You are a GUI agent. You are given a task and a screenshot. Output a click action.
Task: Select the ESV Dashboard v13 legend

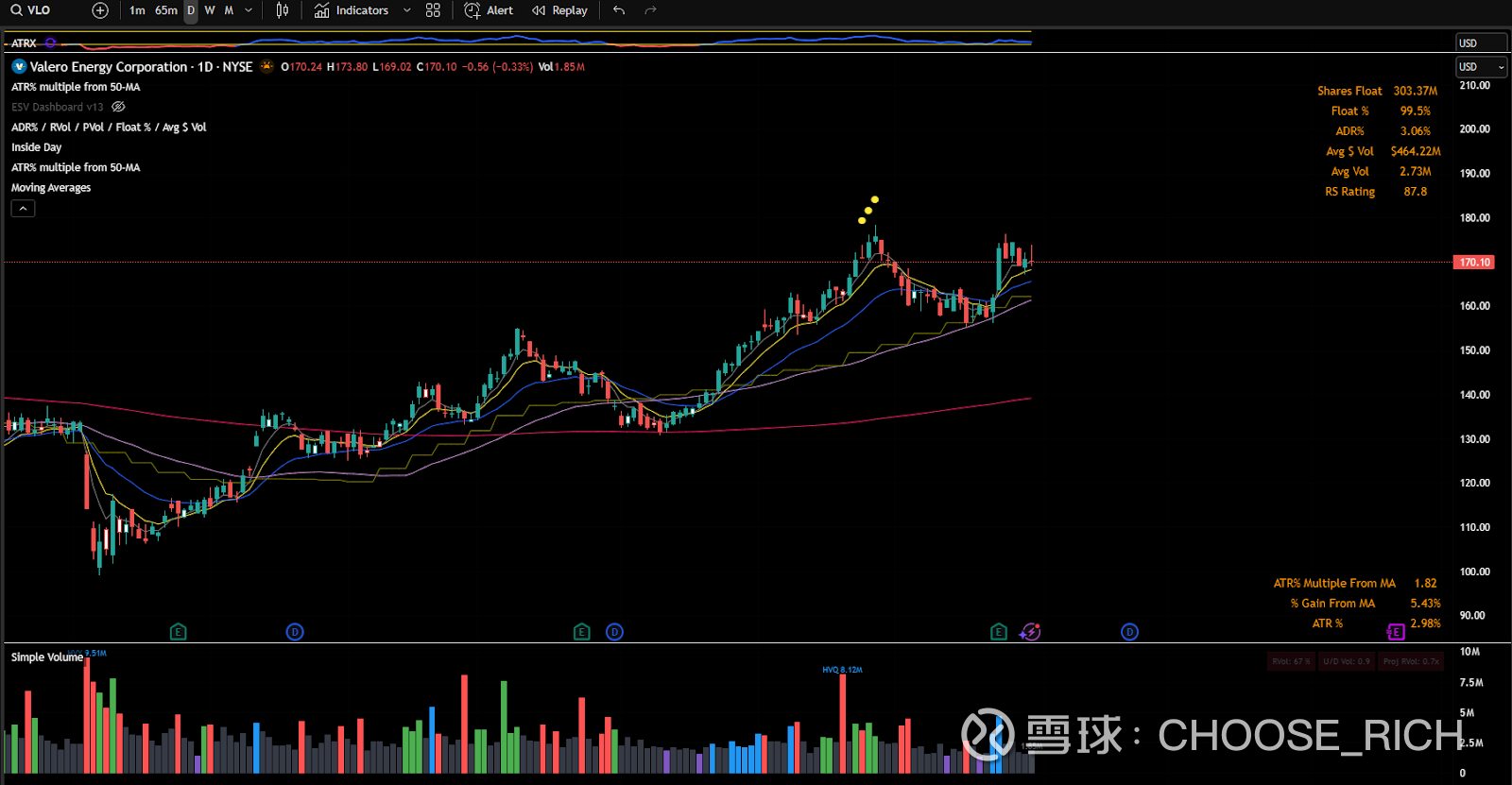pos(58,108)
